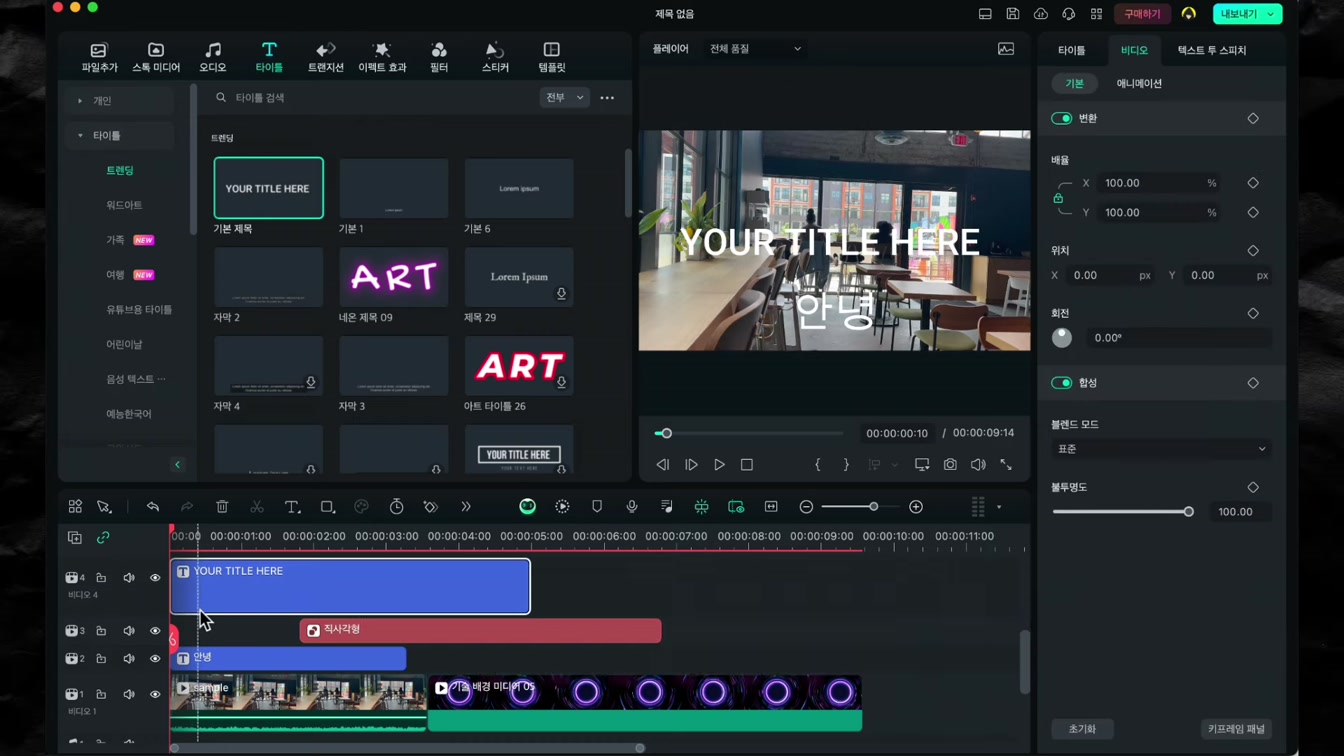Click the 초기화 reset button
The image size is (1344, 756).
pos(1082,729)
